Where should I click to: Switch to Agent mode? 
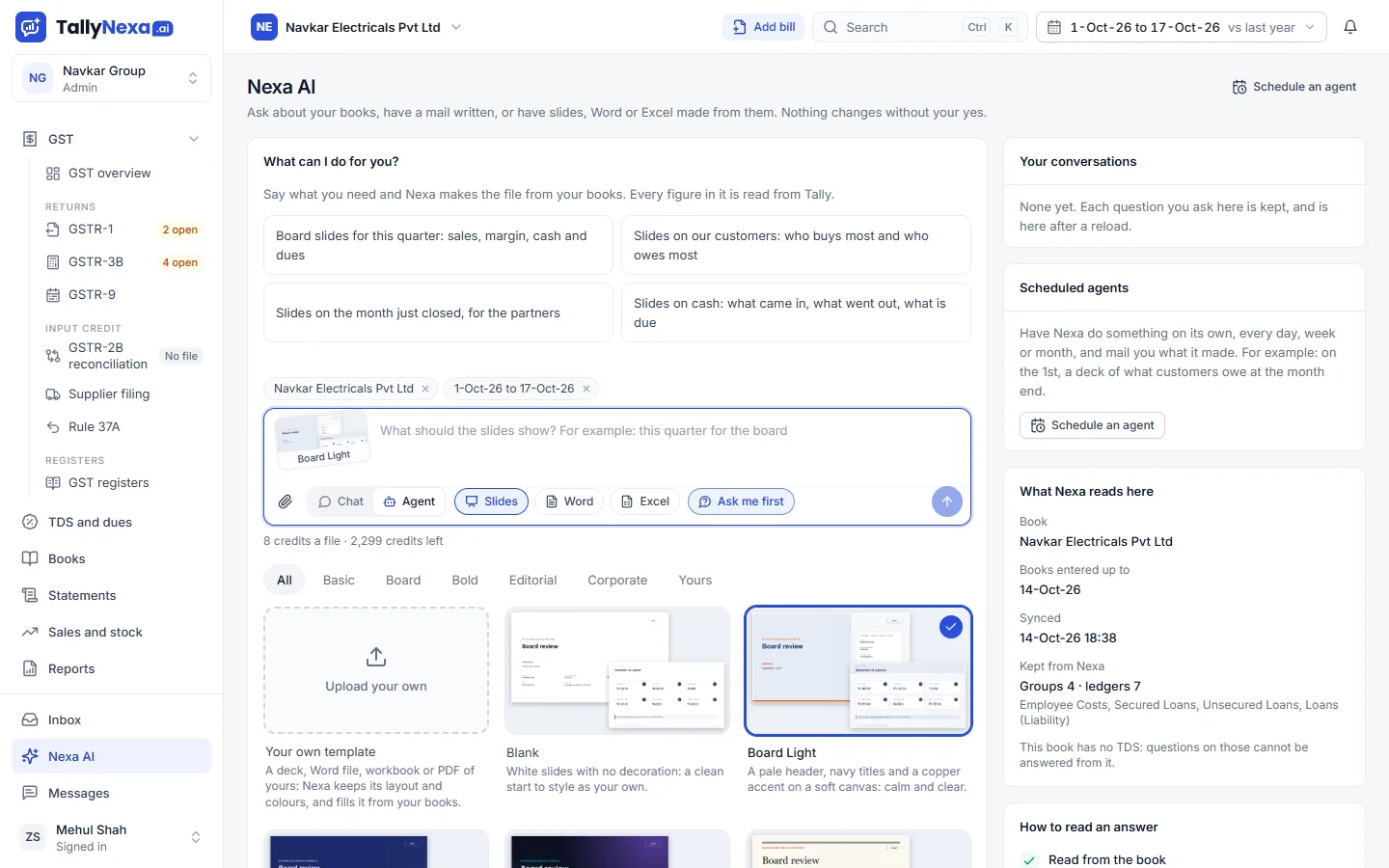tap(409, 502)
